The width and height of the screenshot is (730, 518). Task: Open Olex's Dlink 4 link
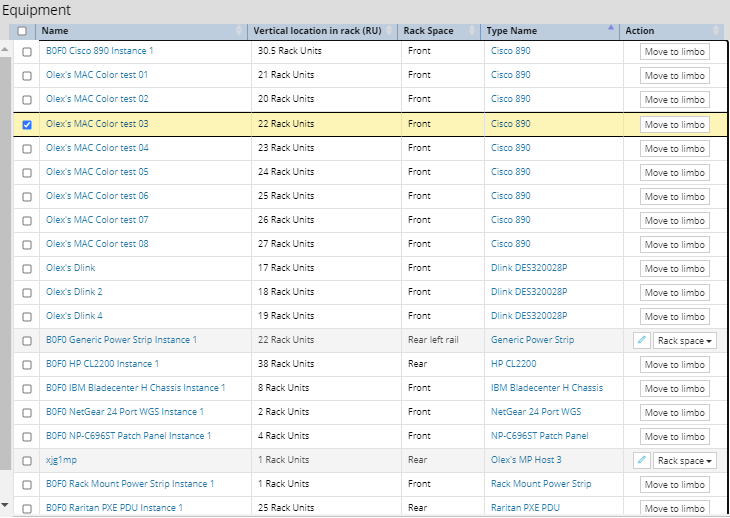coord(74,316)
